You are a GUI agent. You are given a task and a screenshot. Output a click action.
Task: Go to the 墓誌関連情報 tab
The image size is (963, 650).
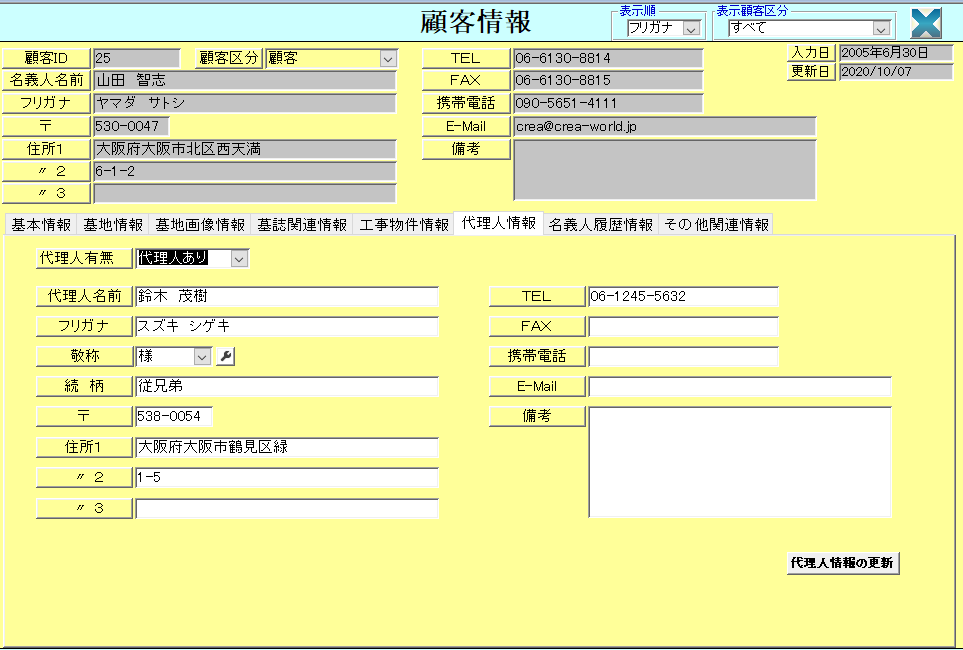click(302, 225)
